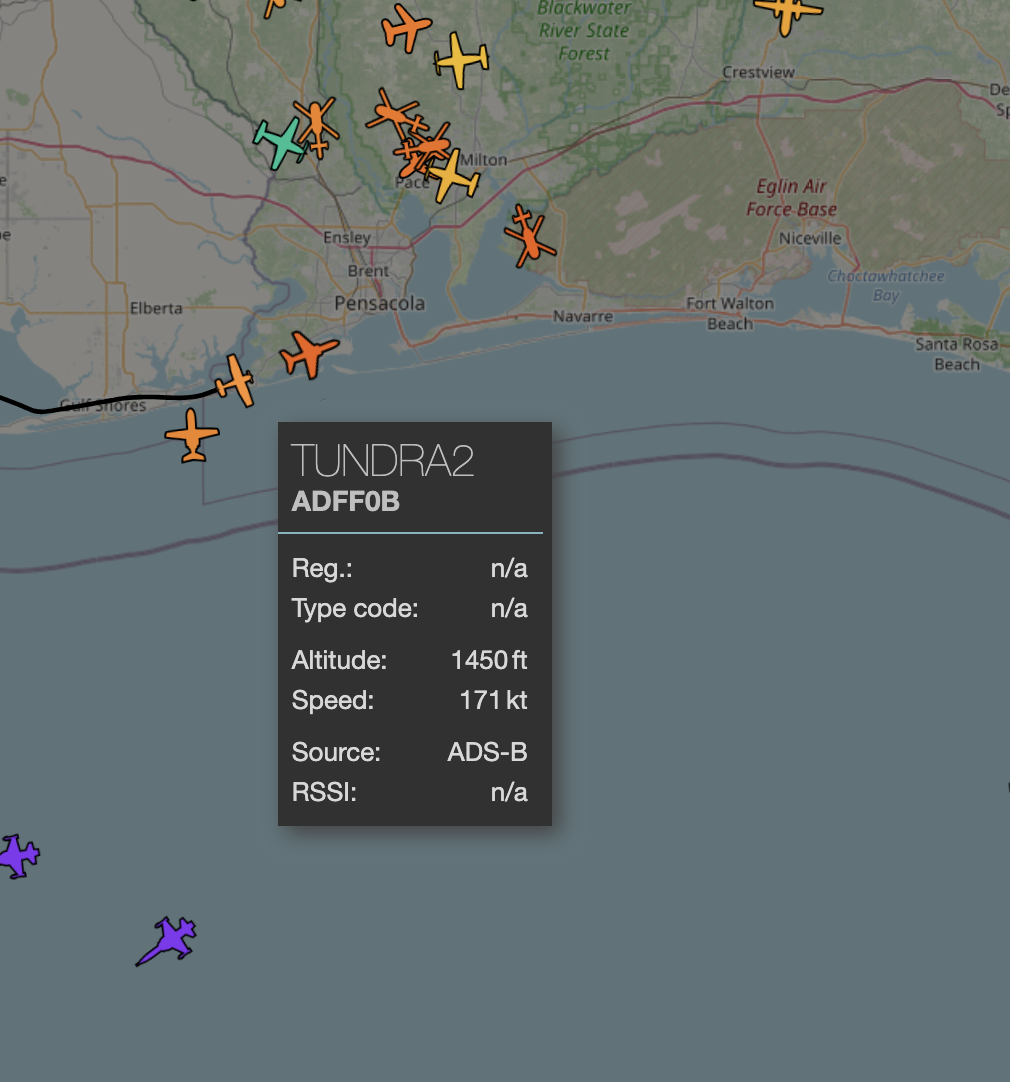This screenshot has width=1010, height=1082.
Task: Click the Speed 171 kt value
Action: click(493, 700)
